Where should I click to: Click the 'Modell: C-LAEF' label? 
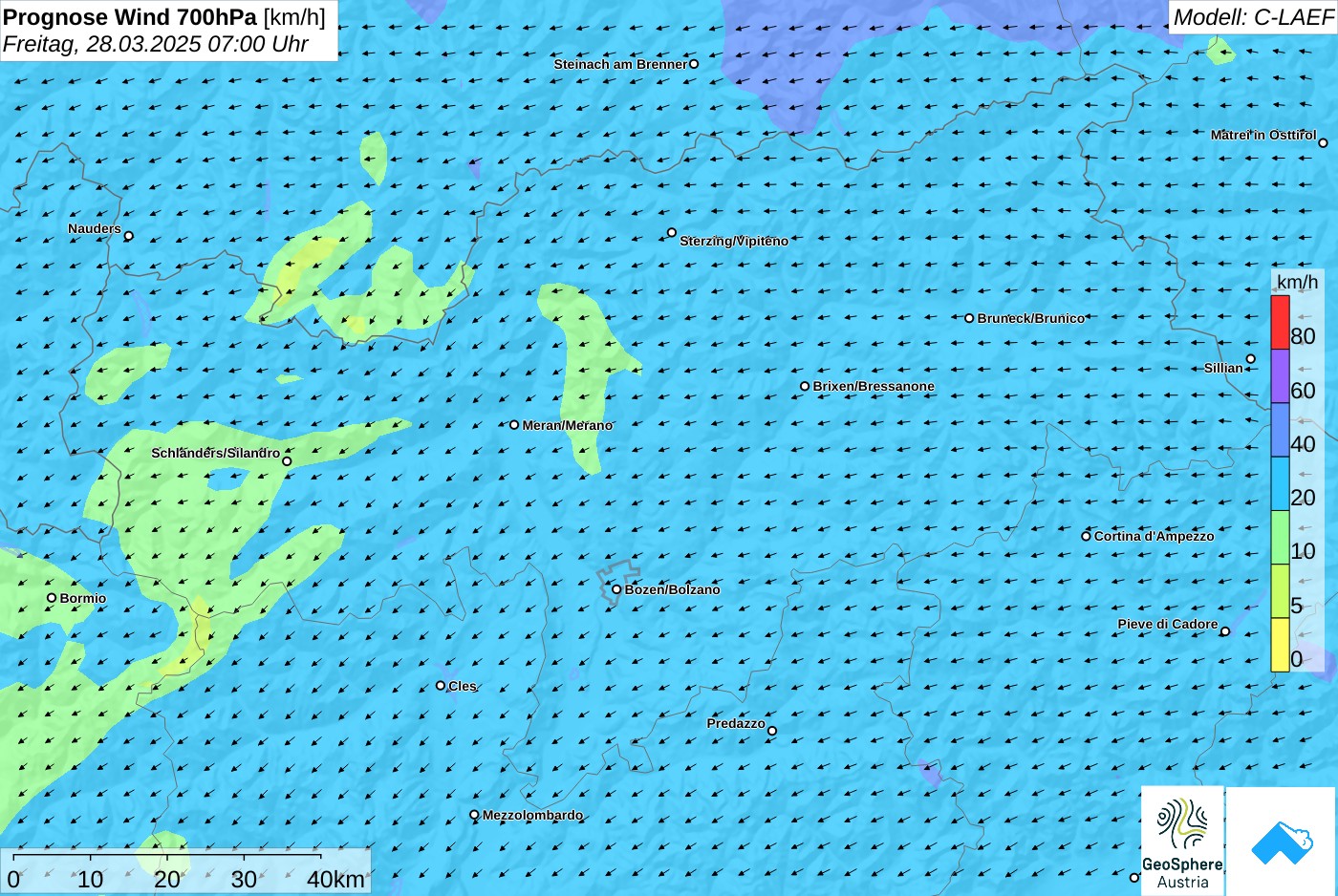(x=1253, y=17)
